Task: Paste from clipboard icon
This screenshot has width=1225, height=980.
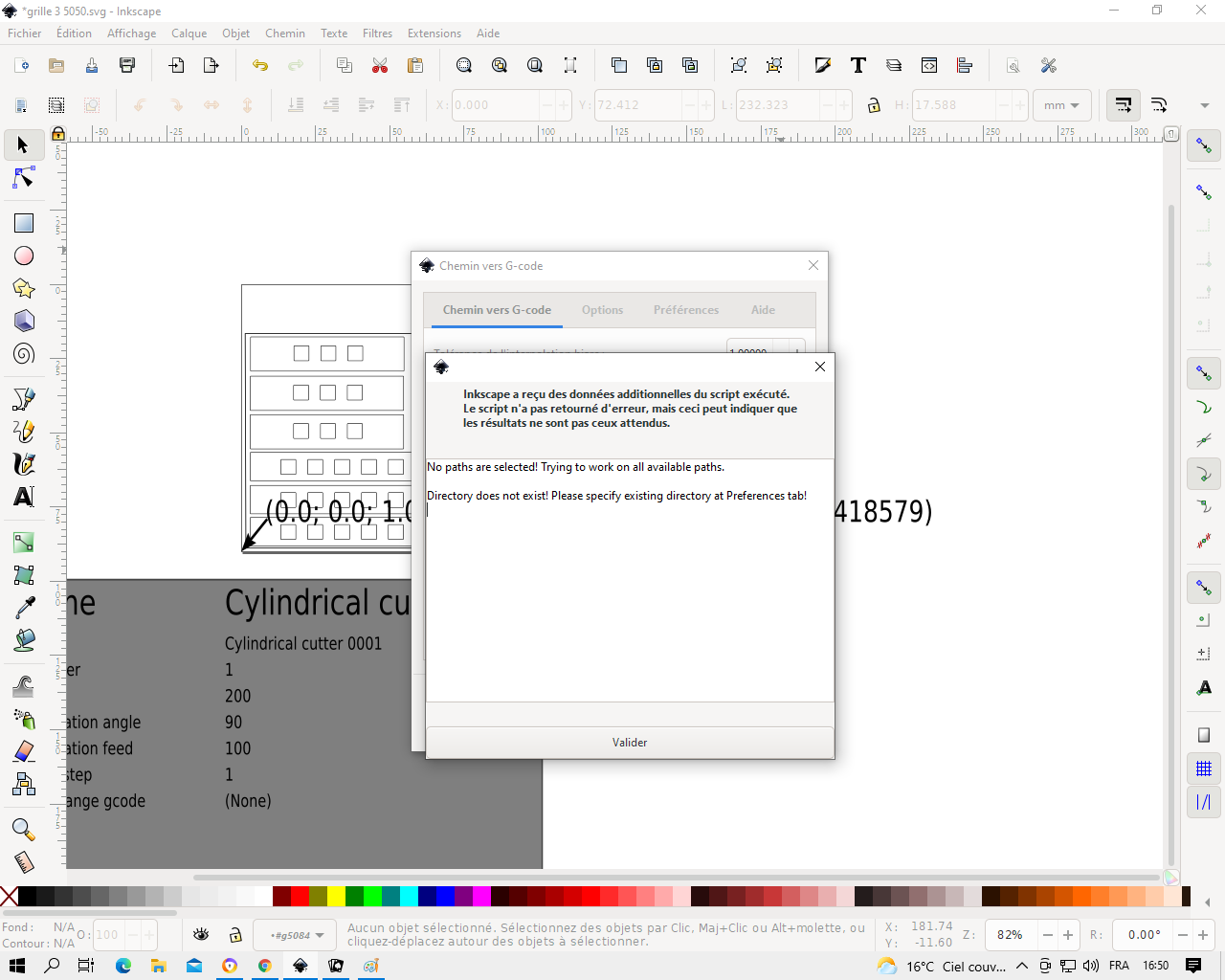Action: (415, 65)
